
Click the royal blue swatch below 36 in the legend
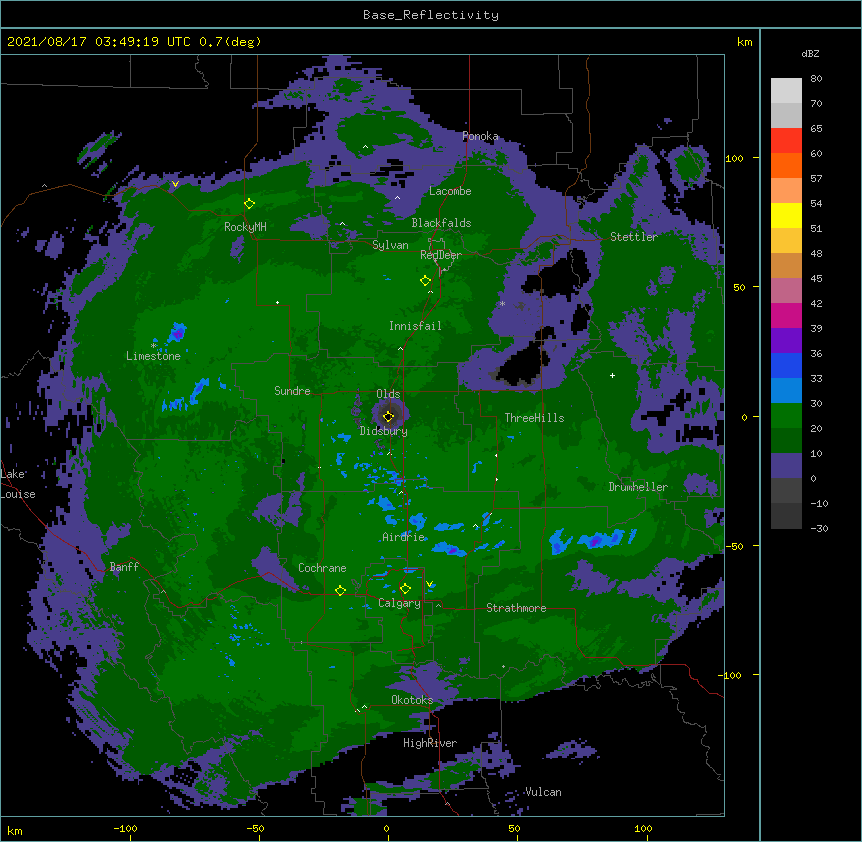pyautogui.click(x=786, y=365)
